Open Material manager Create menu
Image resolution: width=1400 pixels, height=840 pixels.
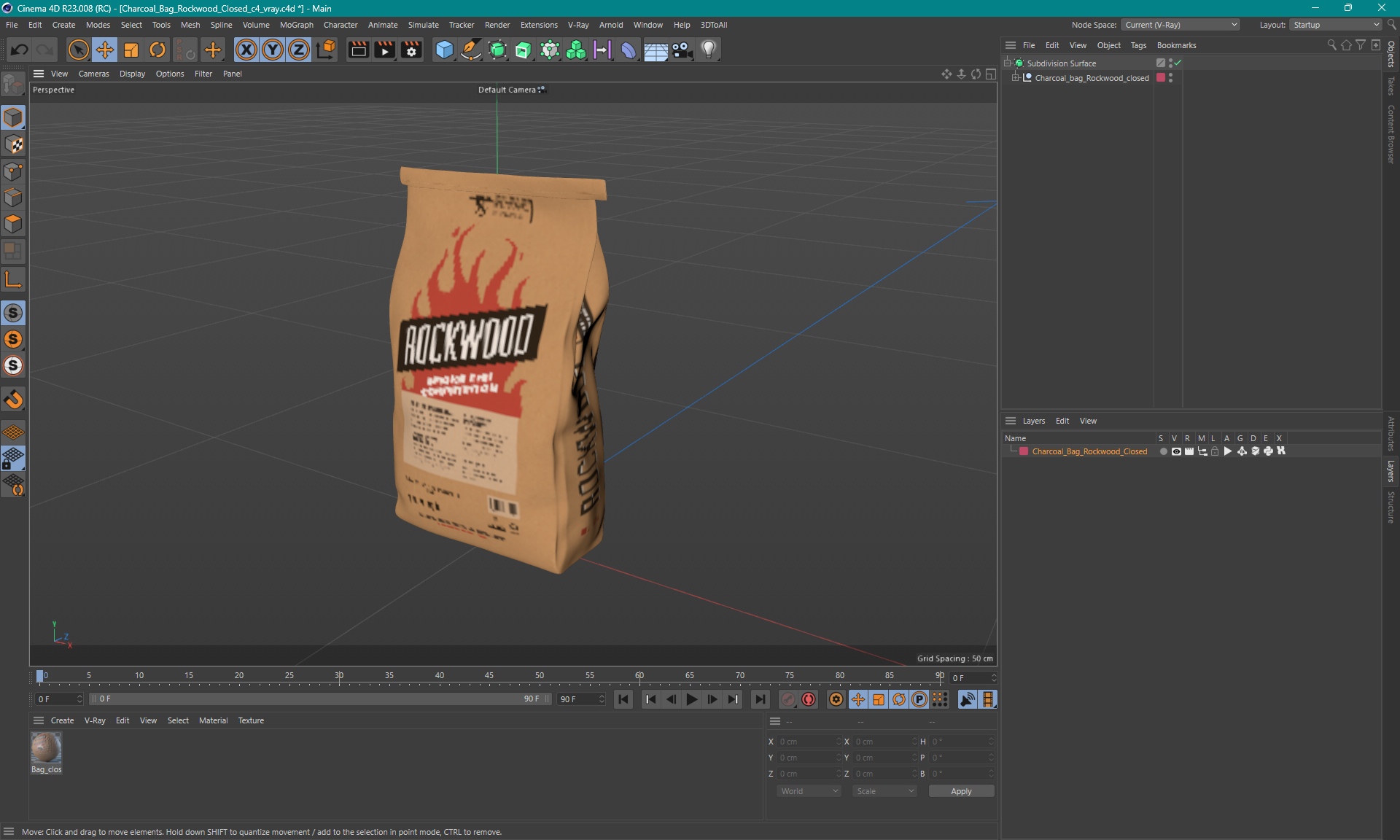(62, 720)
